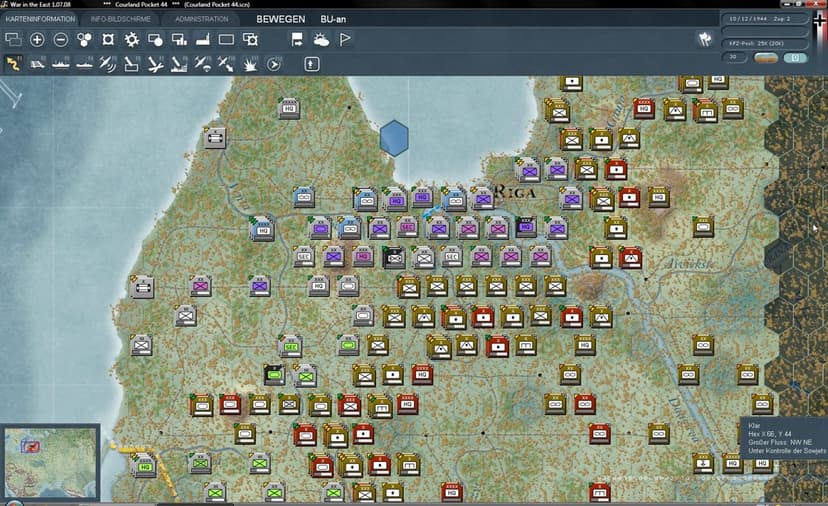Zoom in with the plus icon
Viewport: 828px width, 506px height.
(x=37, y=40)
